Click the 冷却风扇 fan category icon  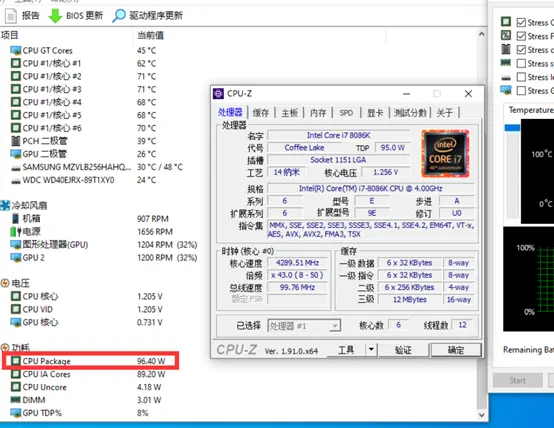5,205
